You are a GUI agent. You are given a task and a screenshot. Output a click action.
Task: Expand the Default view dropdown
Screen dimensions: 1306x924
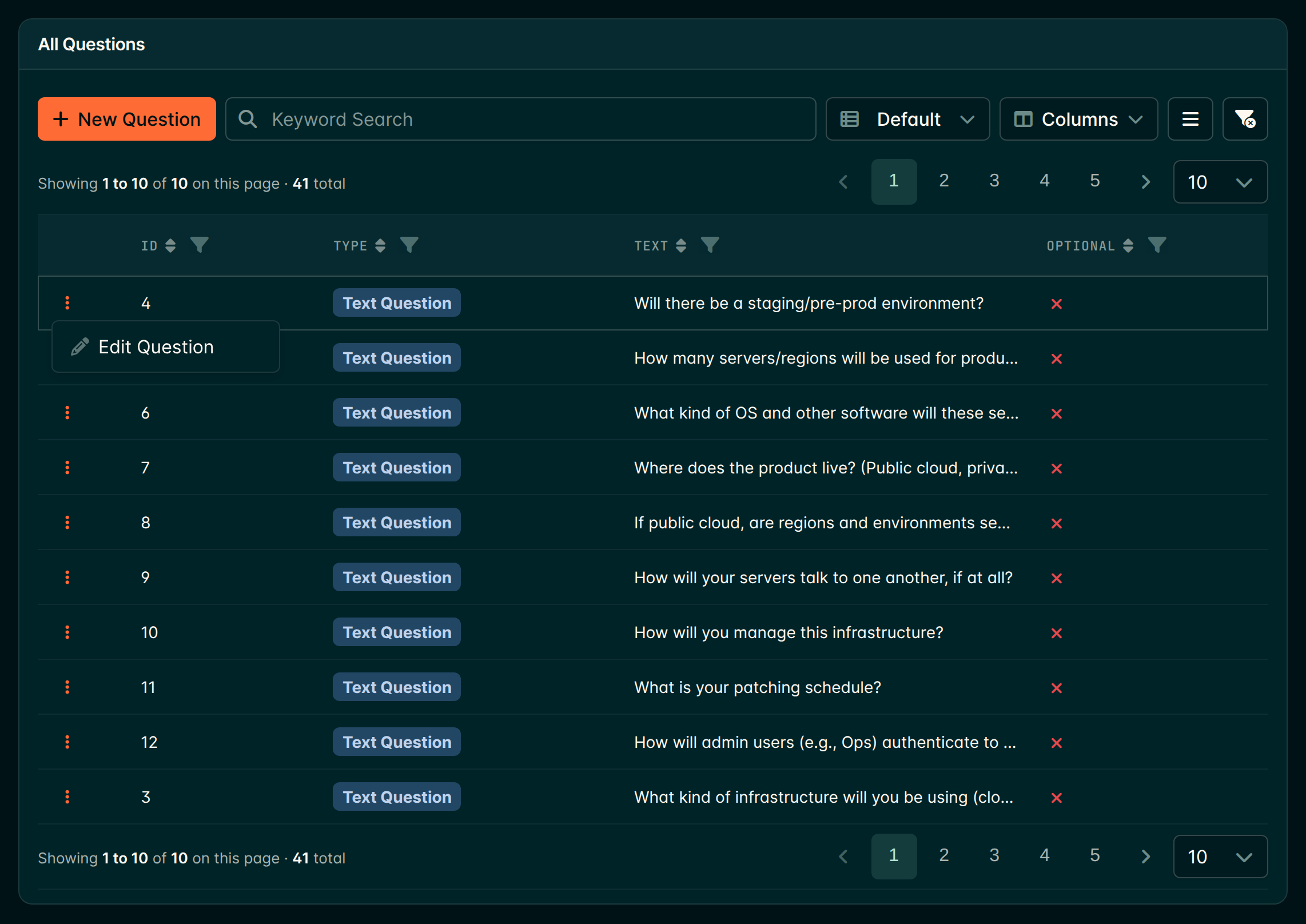click(907, 119)
